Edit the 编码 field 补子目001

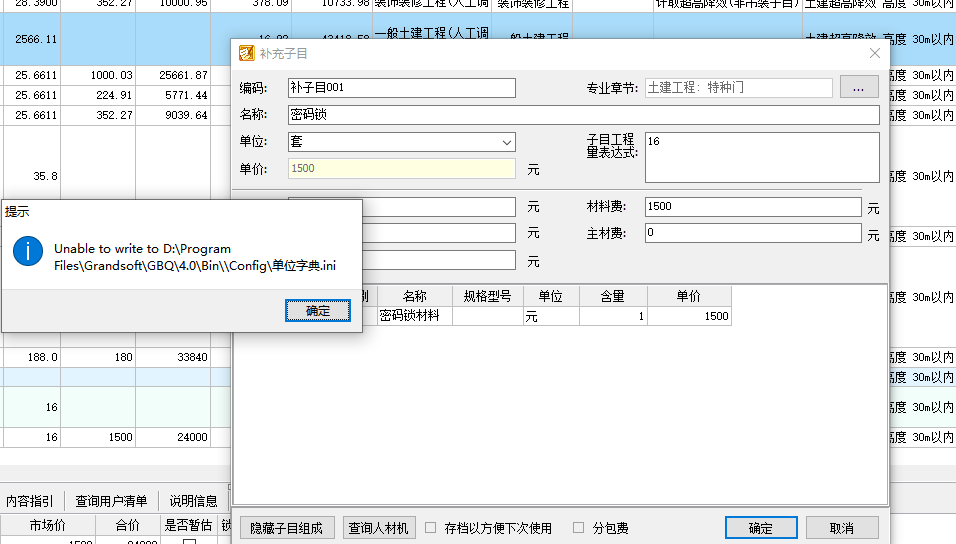[x=402, y=88]
